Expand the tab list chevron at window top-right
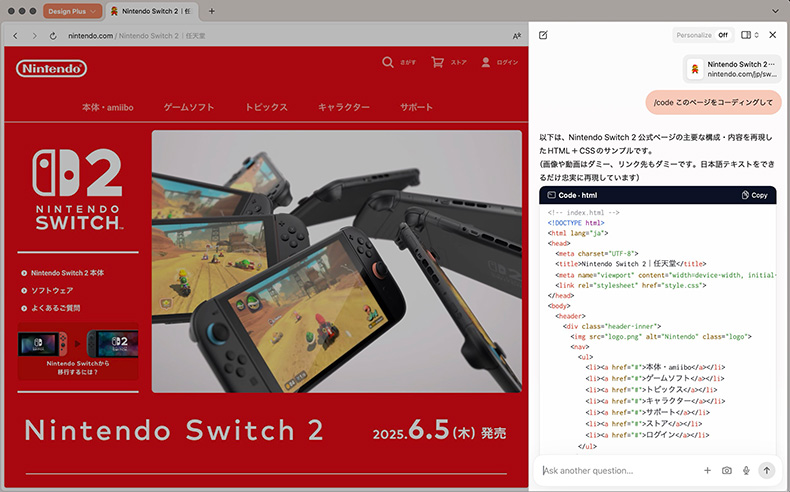This screenshot has height=492, width=790. pyautogui.click(x=775, y=11)
